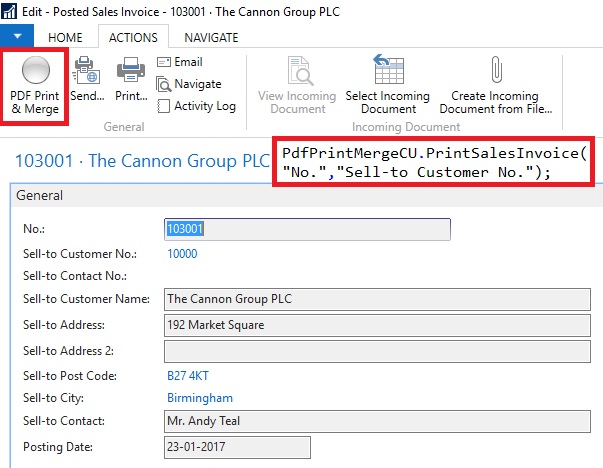Click the PDF Print & Merge action
Image resolution: width=603 pixels, height=468 pixels.
tap(35, 86)
